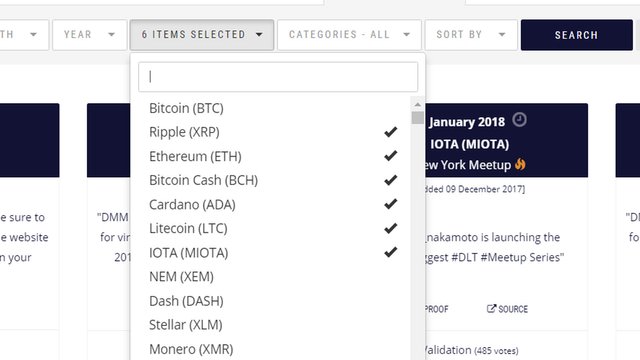Remove Litecoin (LTC) from selection
Image resolution: width=640 pixels, height=360 pixels.
click(273, 228)
